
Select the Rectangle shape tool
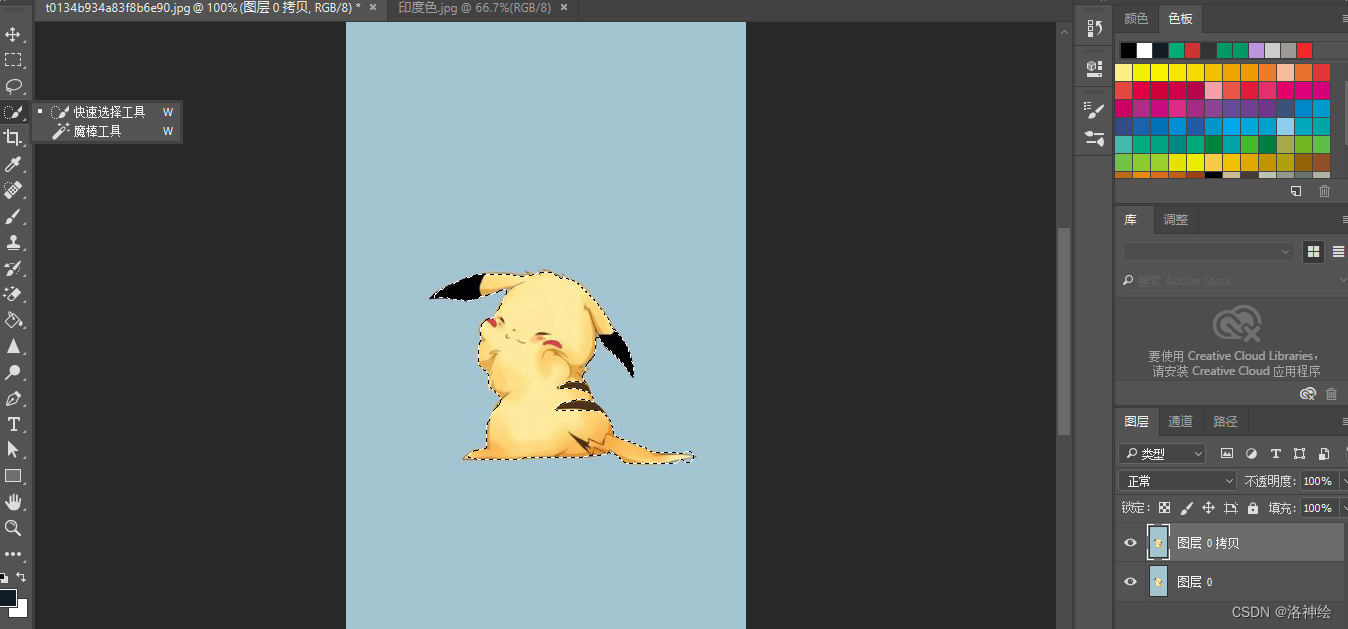point(13,476)
